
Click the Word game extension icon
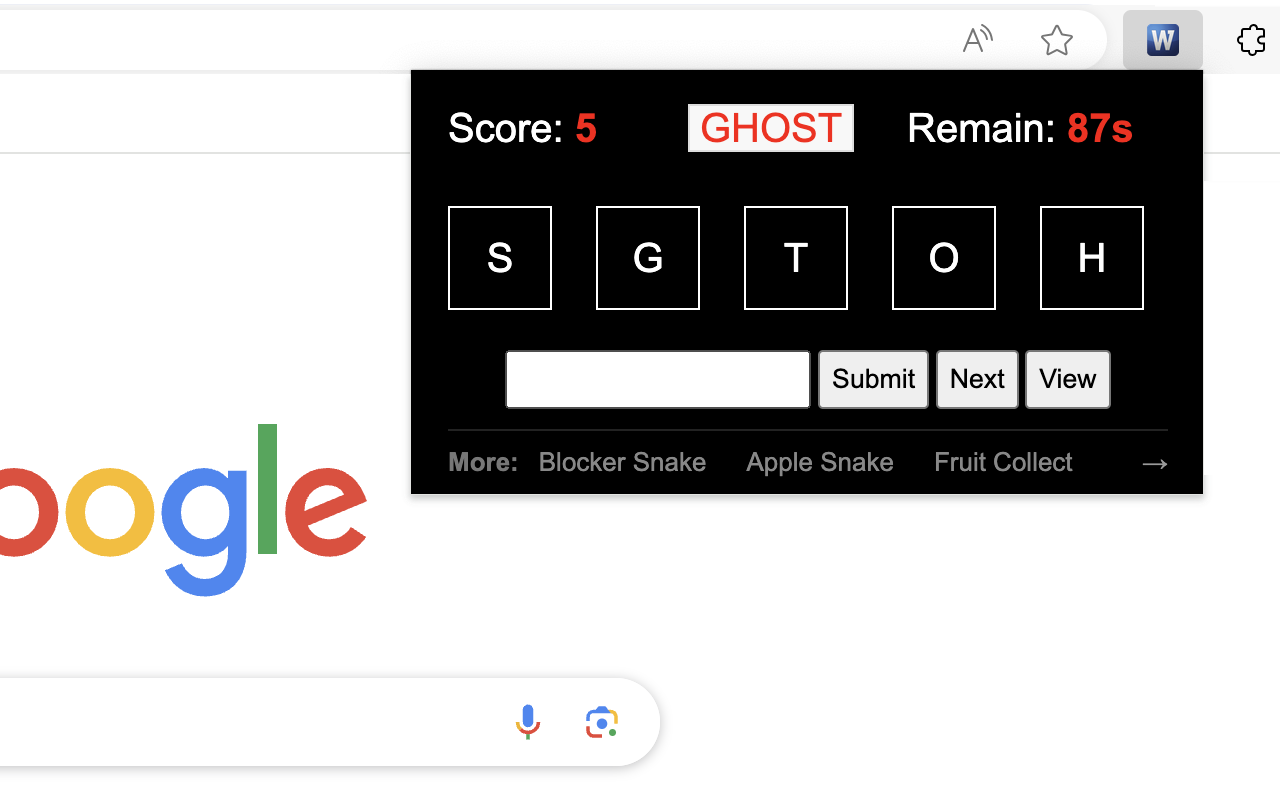click(1162, 40)
